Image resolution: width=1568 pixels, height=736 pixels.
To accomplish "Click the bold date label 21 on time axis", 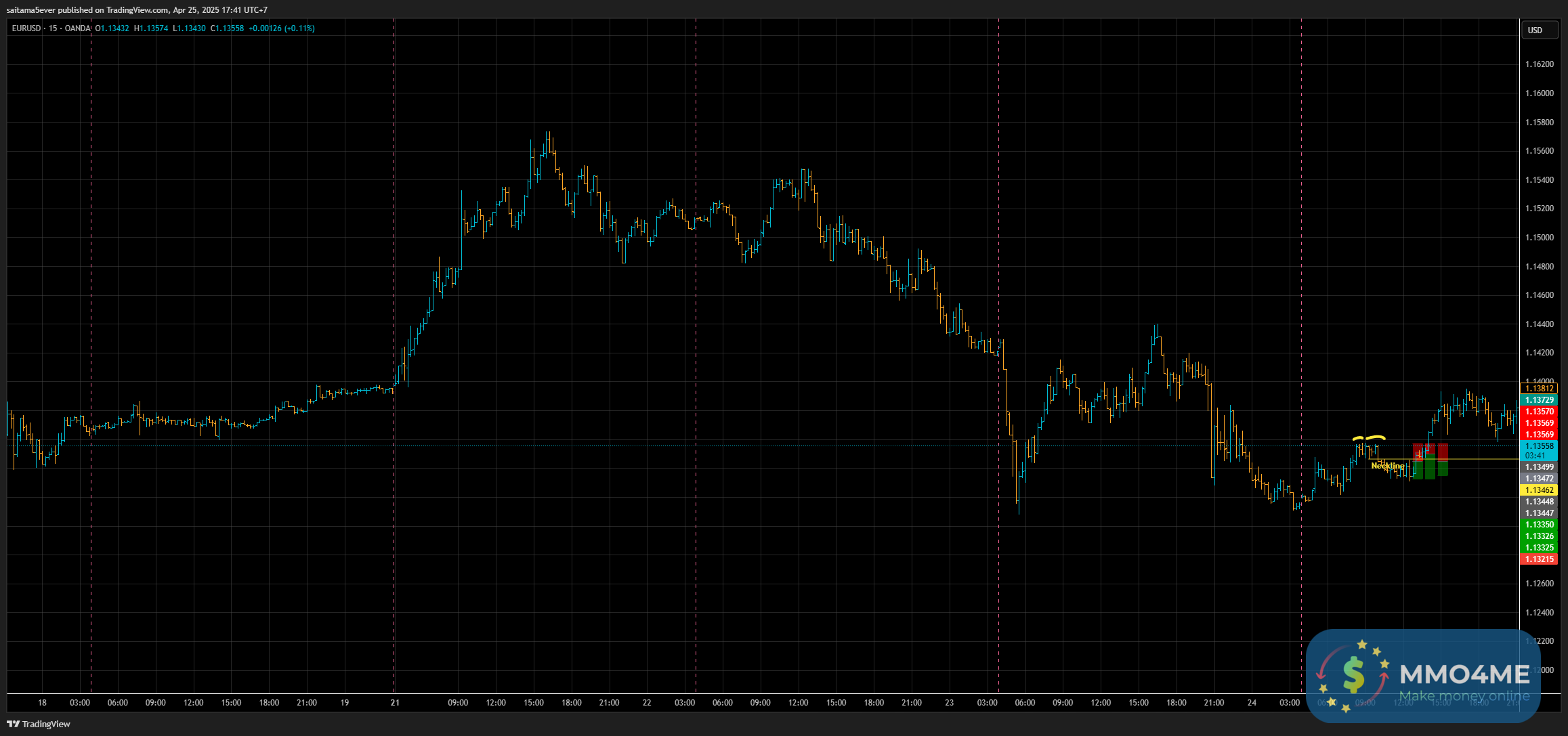I will (x=395, y=703).
